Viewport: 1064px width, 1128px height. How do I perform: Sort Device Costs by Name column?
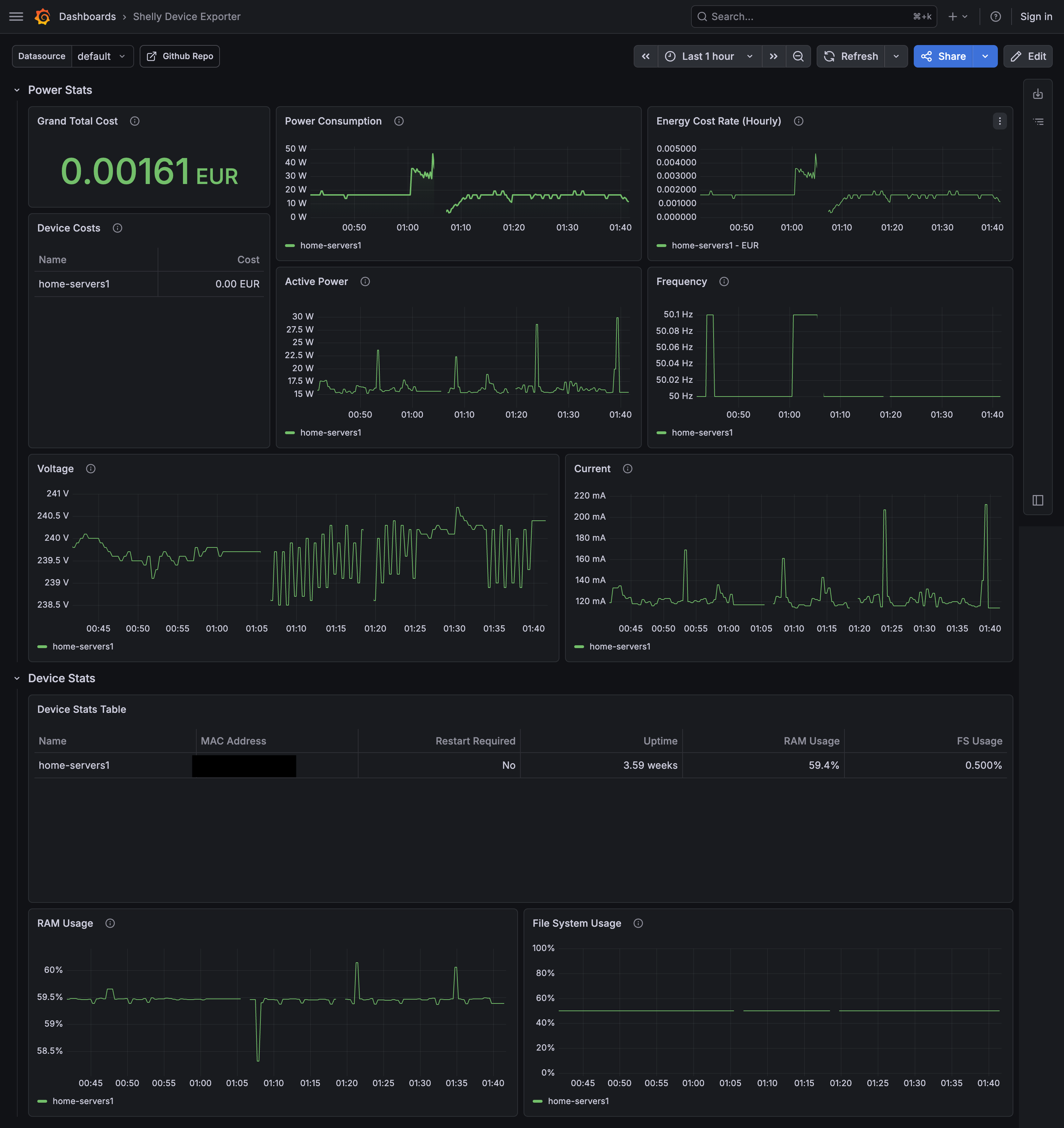tap(52, 260)
